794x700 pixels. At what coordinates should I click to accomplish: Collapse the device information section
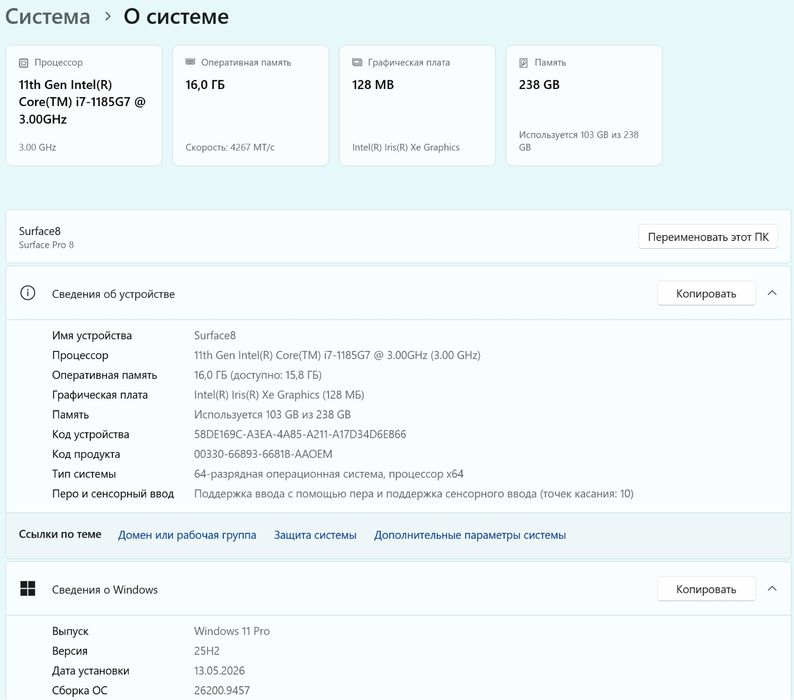click(772, 293)
